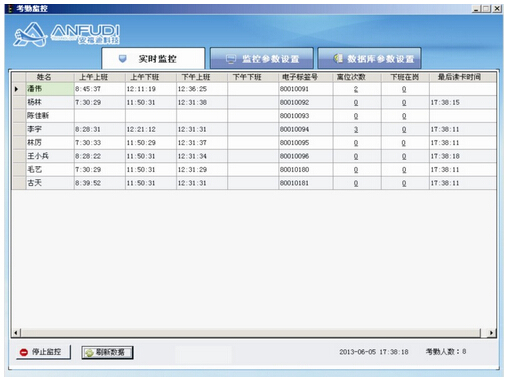Viewport: 507px width, 379px height.
Task: Click 王小兵's last read time 17:38:18
Action: [x=445, y=156]
